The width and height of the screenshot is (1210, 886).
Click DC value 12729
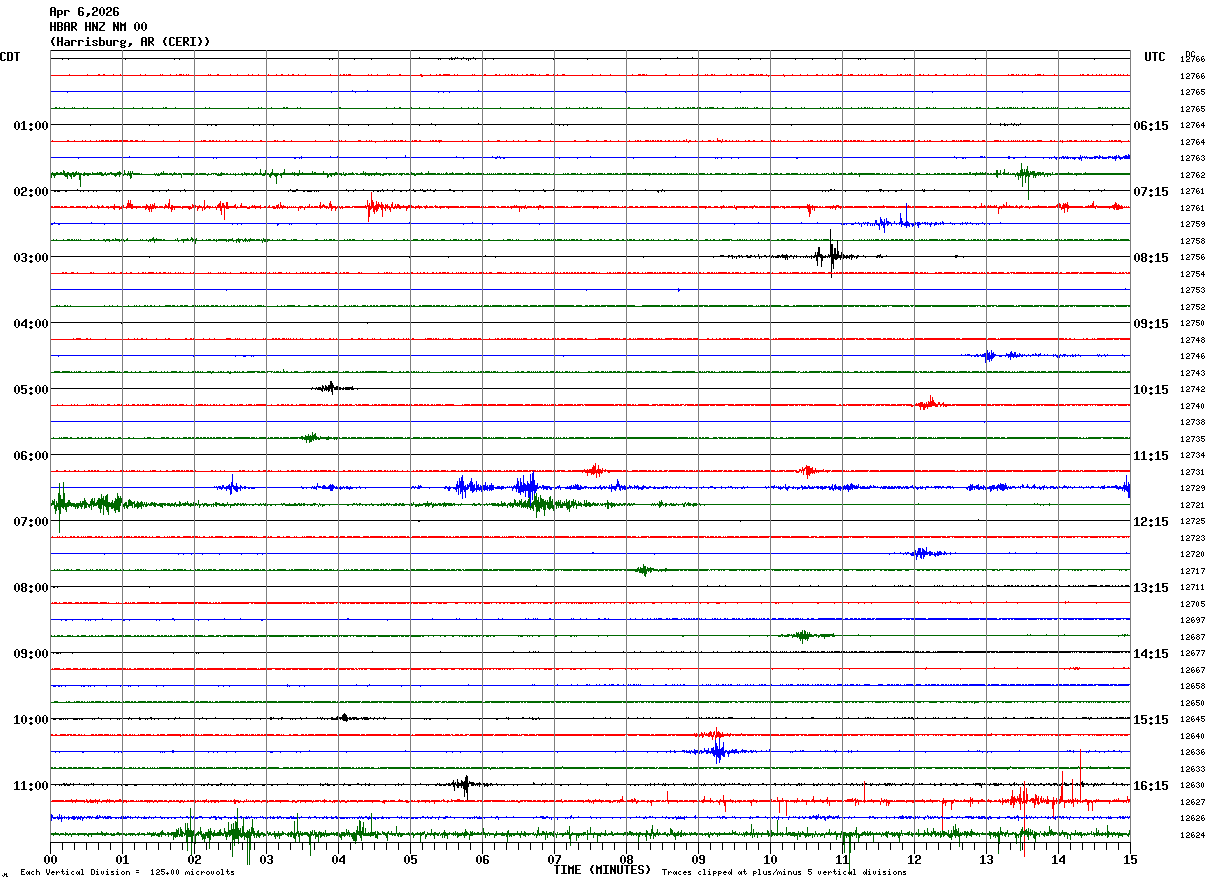(1192, 489)
